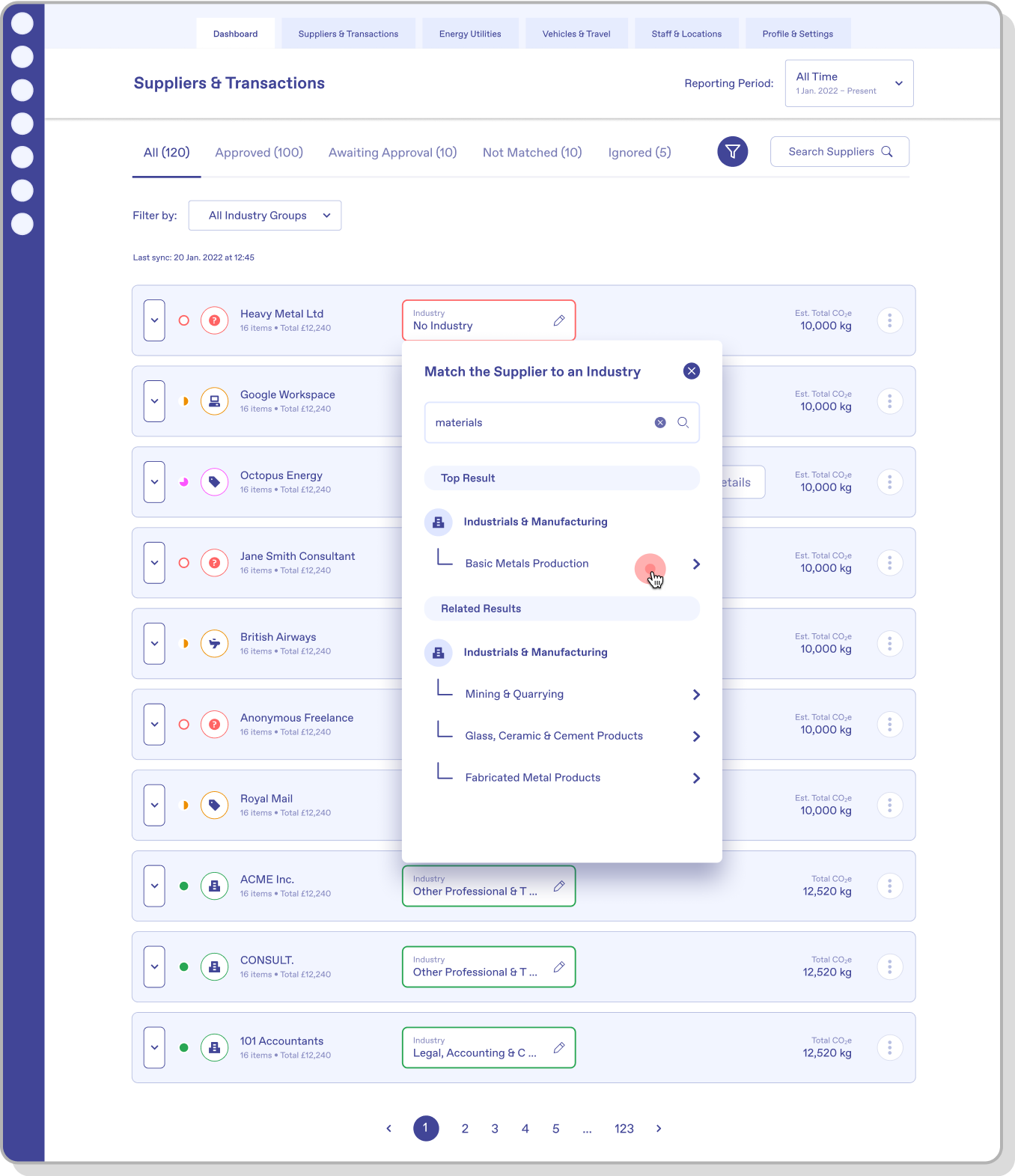Open the three-dot menu for Google Workspace
The width and height of the screenshot is (1015, 1176).
(x=889, y=401)
